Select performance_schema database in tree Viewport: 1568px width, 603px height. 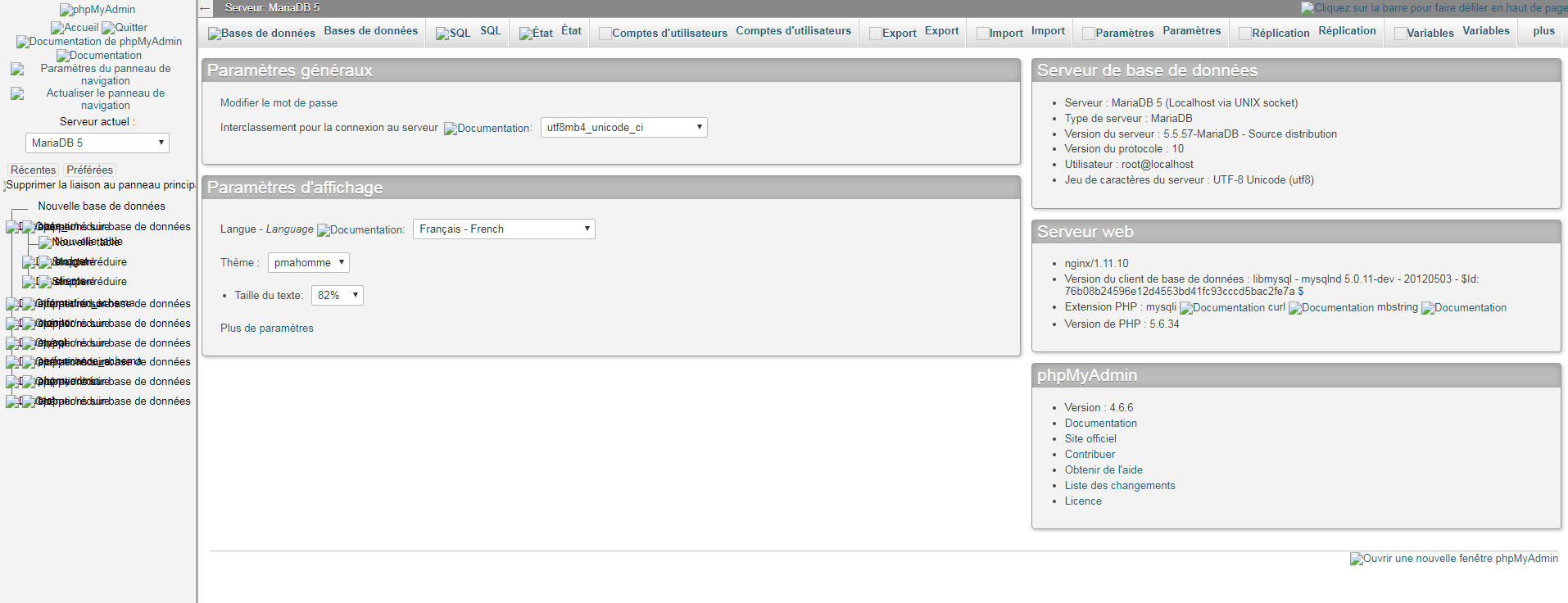coord(88,362)
